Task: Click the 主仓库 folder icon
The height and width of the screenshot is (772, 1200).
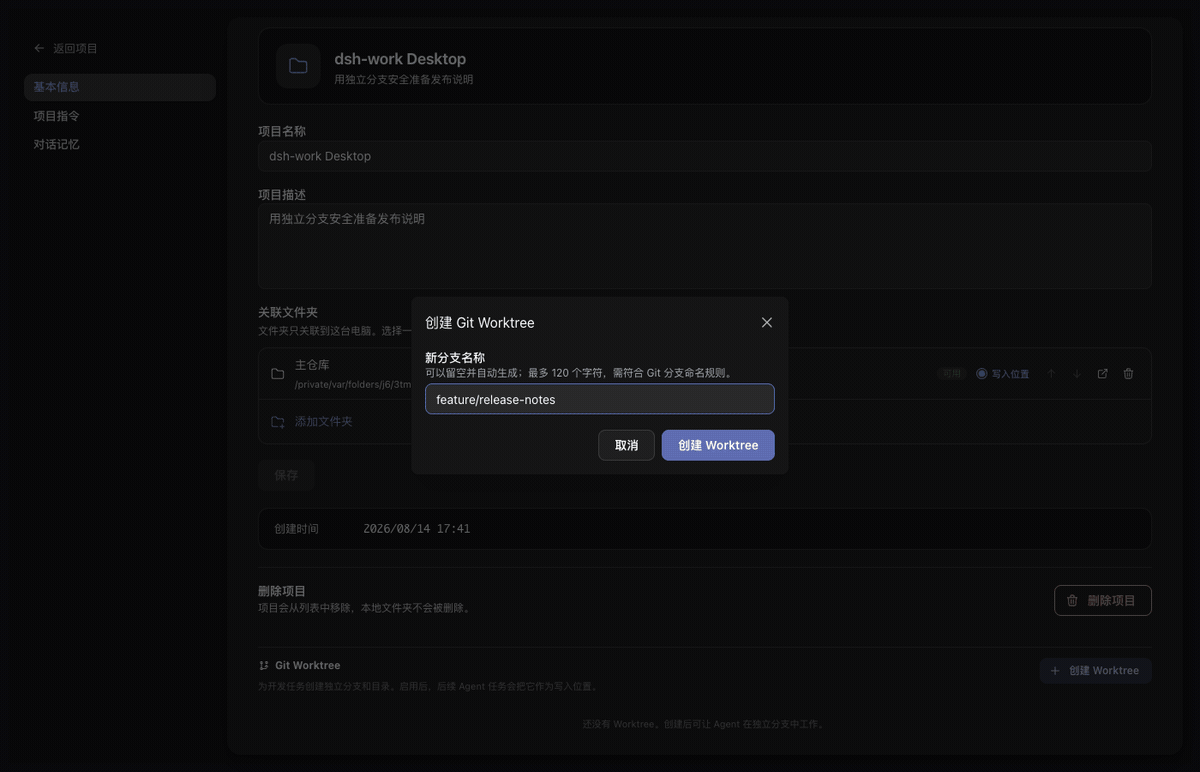Action: click(x=278, y=374)
